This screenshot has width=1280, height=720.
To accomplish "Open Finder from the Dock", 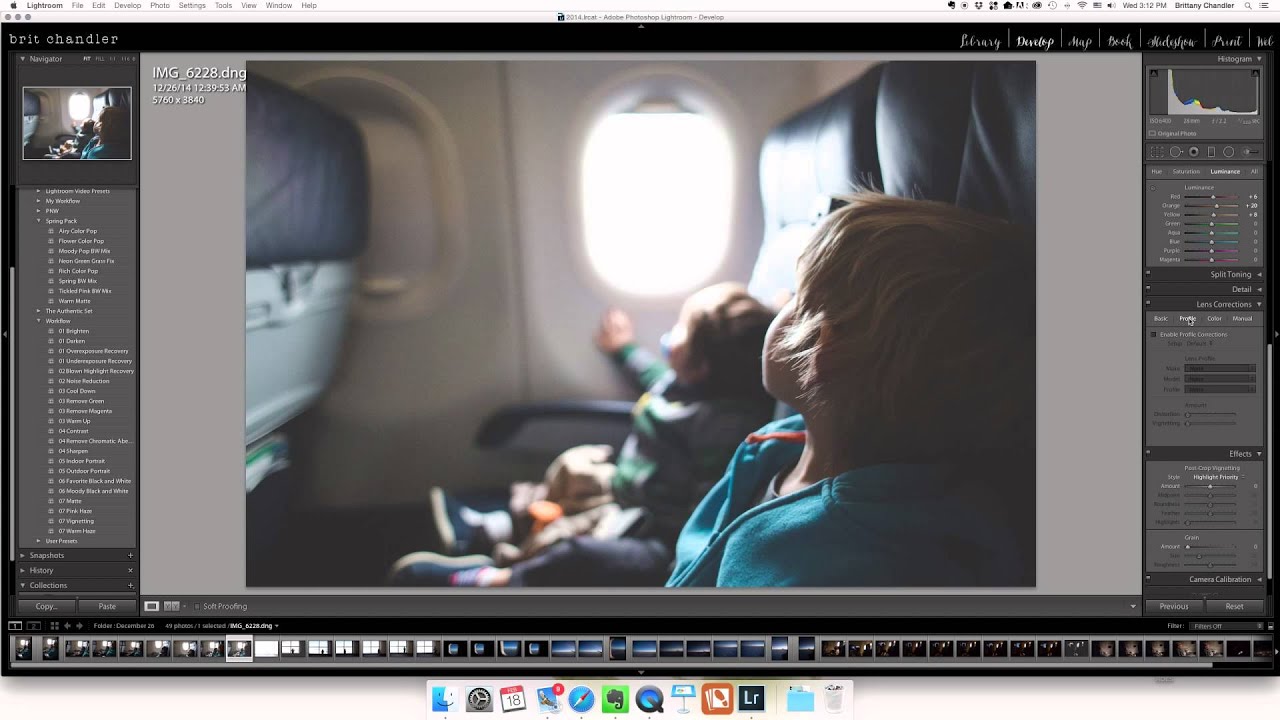I will pyautogui.click(x=444, y=698).
